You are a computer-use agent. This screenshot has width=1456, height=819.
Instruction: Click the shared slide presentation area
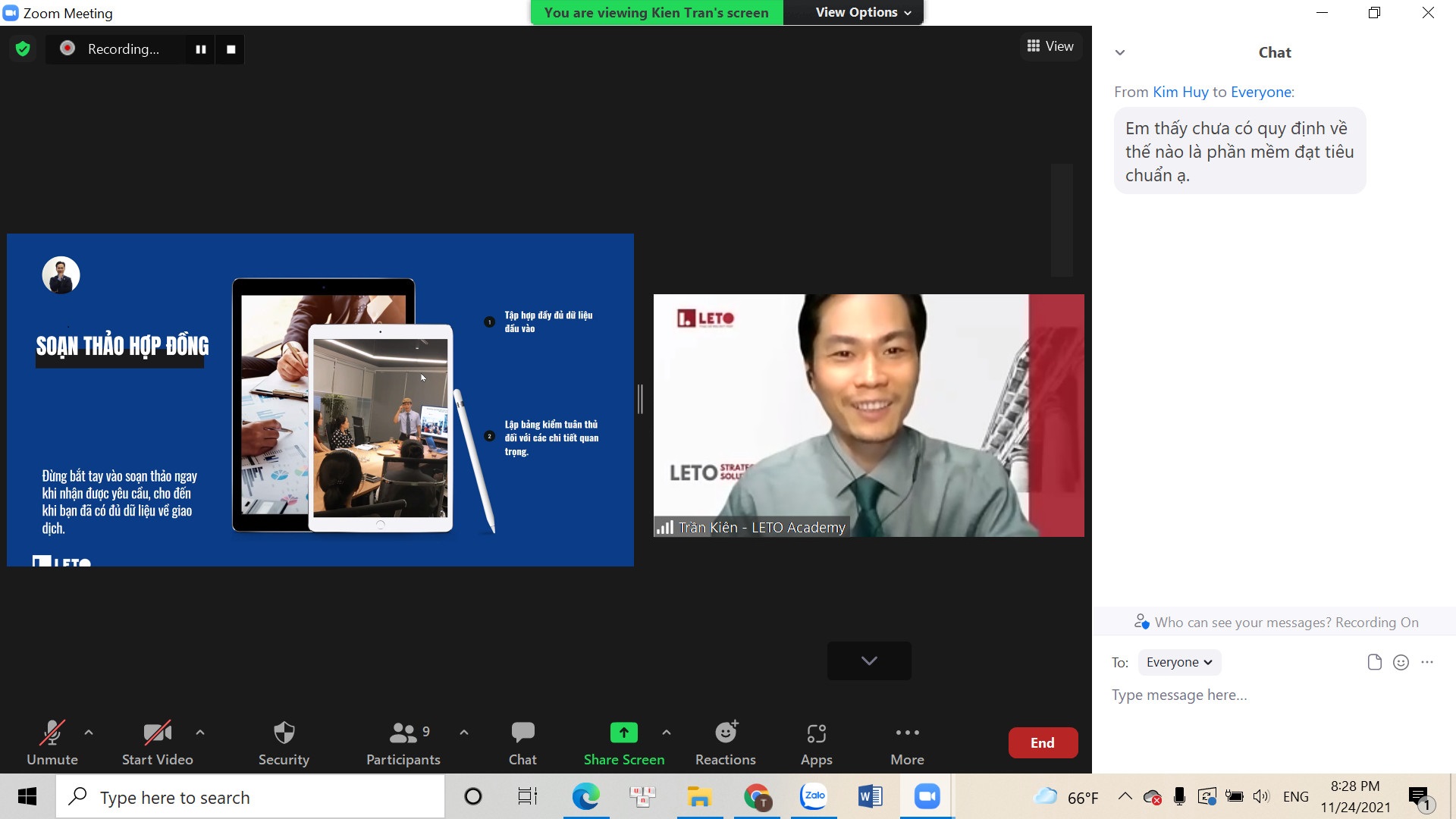point(320,400)
